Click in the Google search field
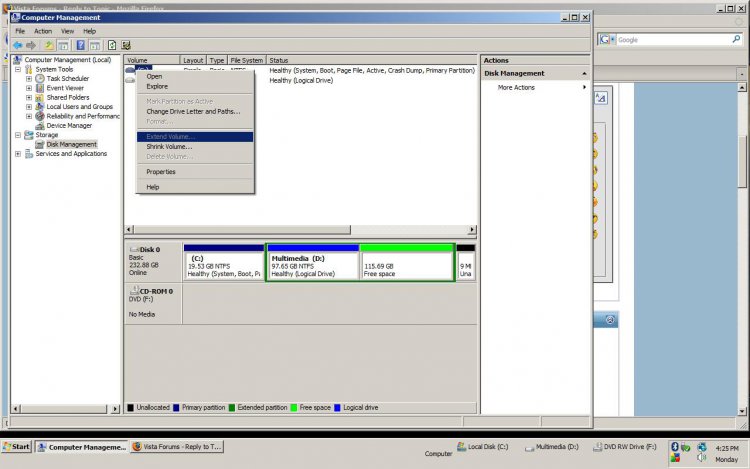Screen dimensions: 750x469 tap(673, 40)
